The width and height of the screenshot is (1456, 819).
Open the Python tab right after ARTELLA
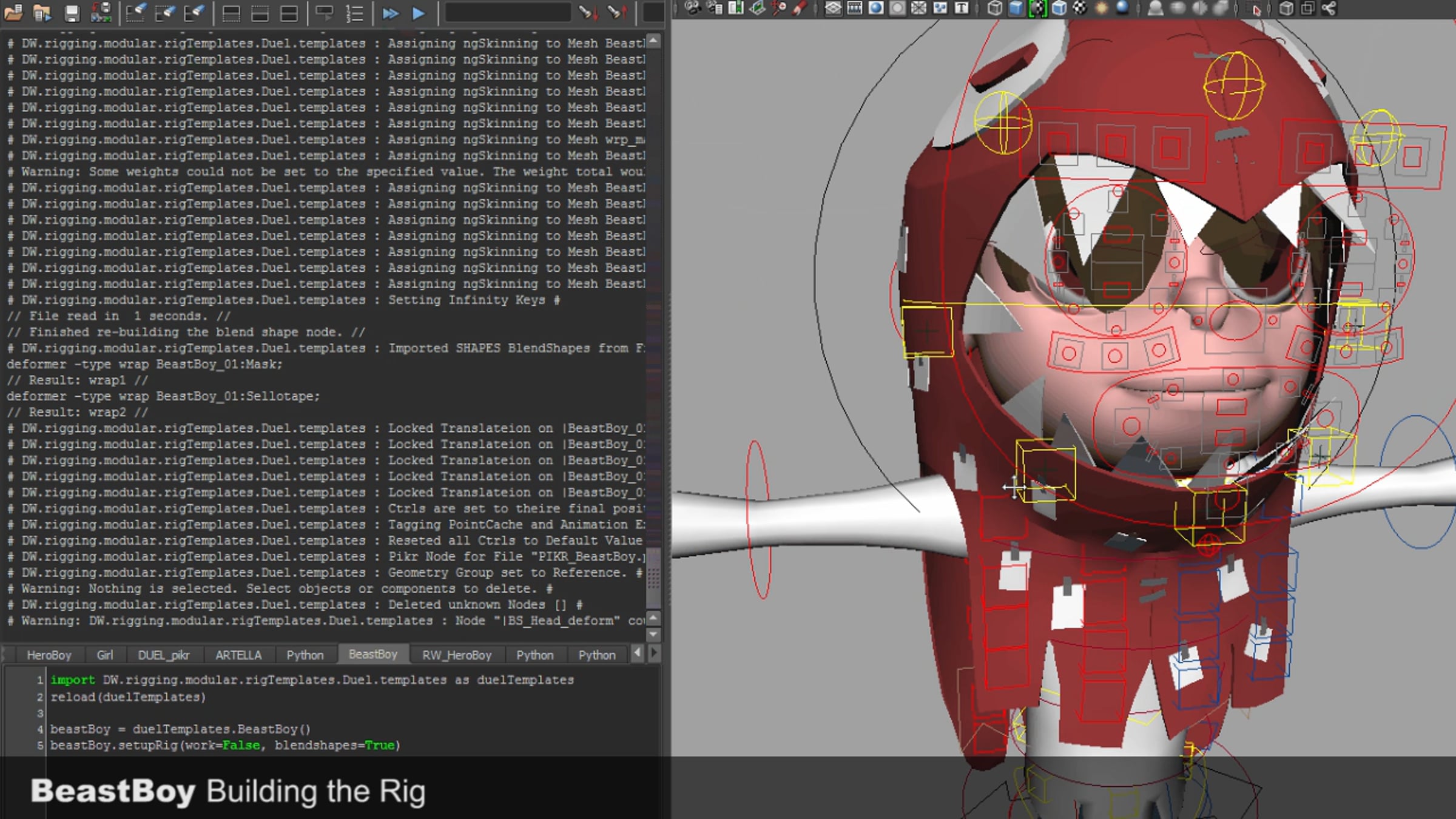click(x=305, y=655)
